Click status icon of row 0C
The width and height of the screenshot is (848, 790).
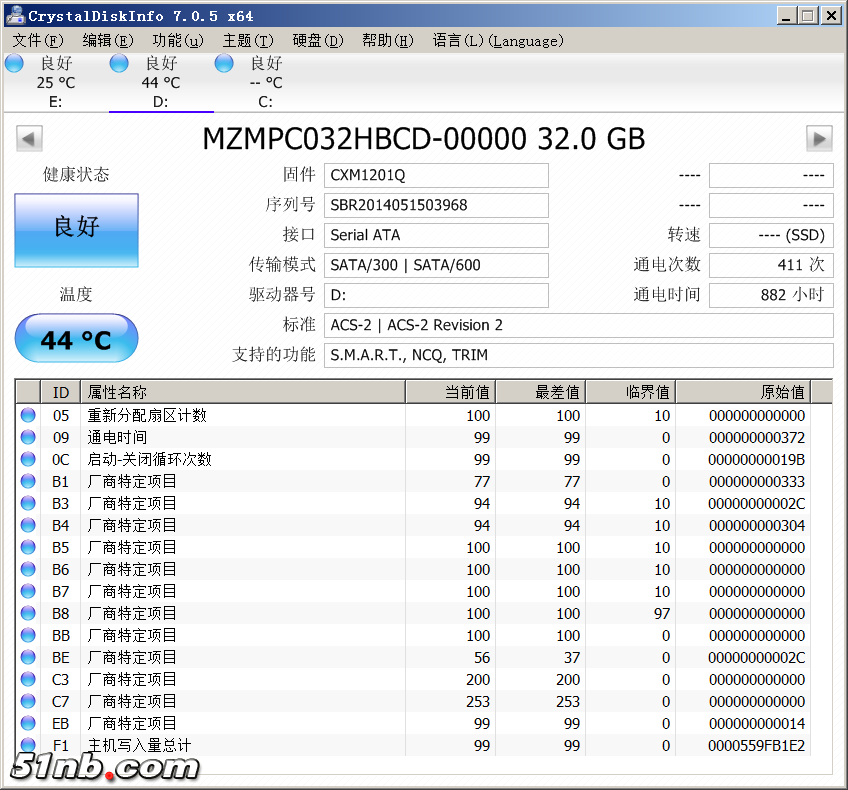coord(28,460)
